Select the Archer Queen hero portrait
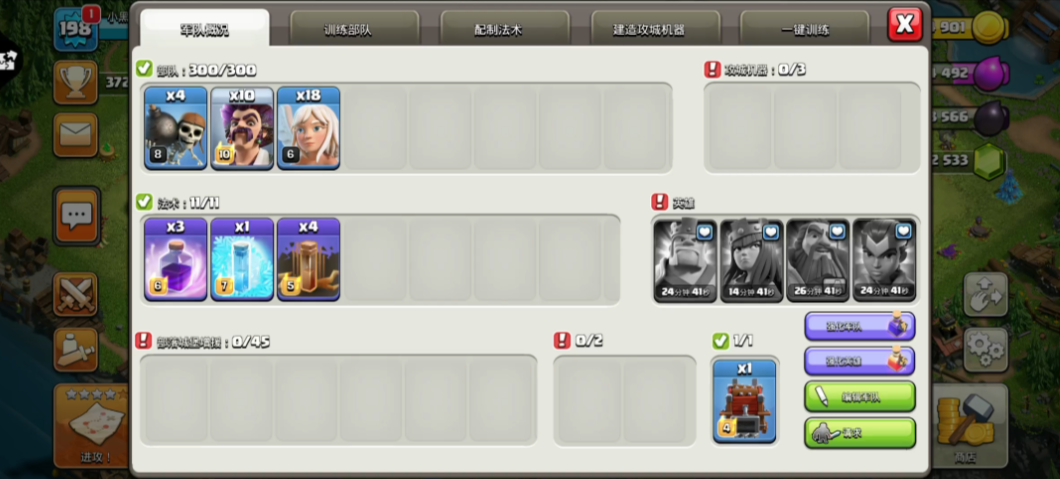 752,260
